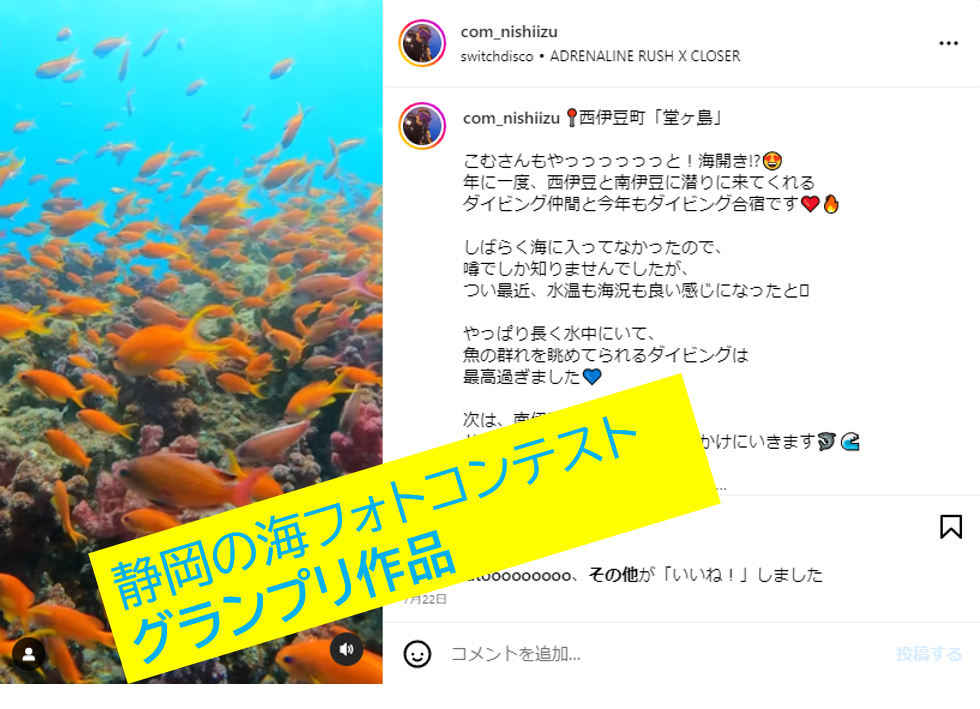Click the red pin emoji before 西伊豆町
Image resolution: width=980 pixels, height=709 pixels.
click(571, 118)
